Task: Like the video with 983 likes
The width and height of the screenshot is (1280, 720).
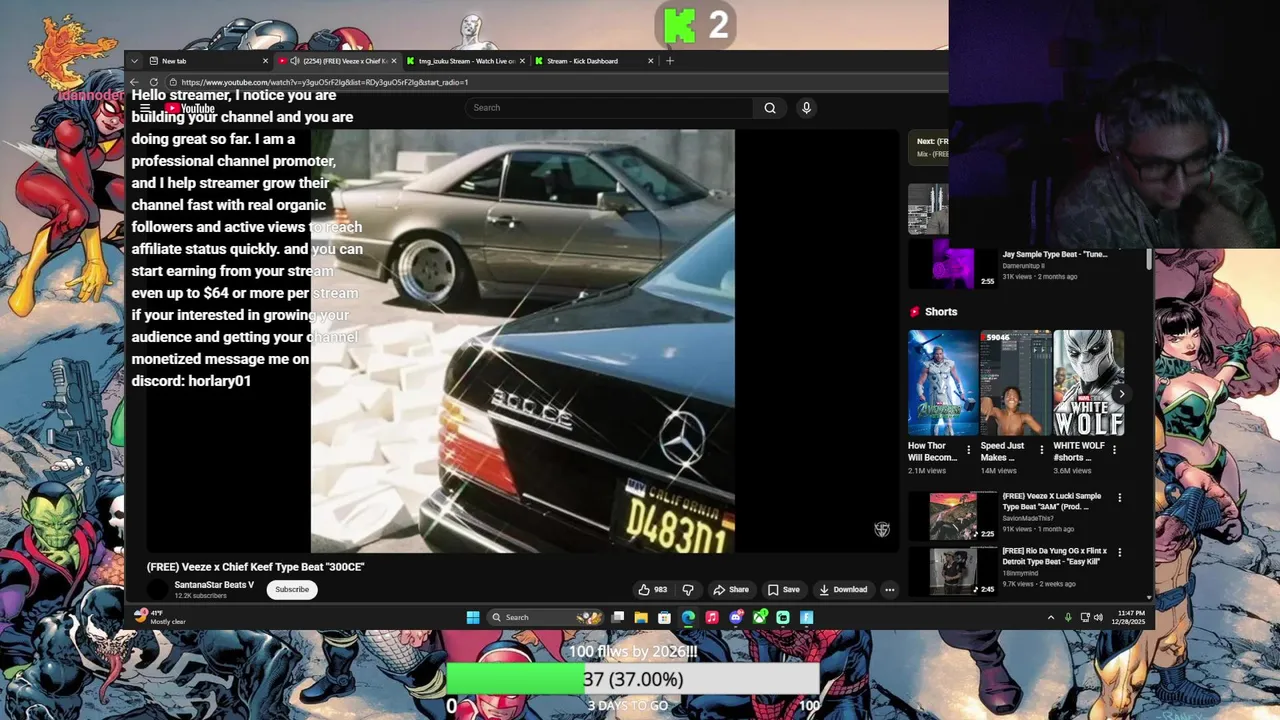Action: click(653, 589)
